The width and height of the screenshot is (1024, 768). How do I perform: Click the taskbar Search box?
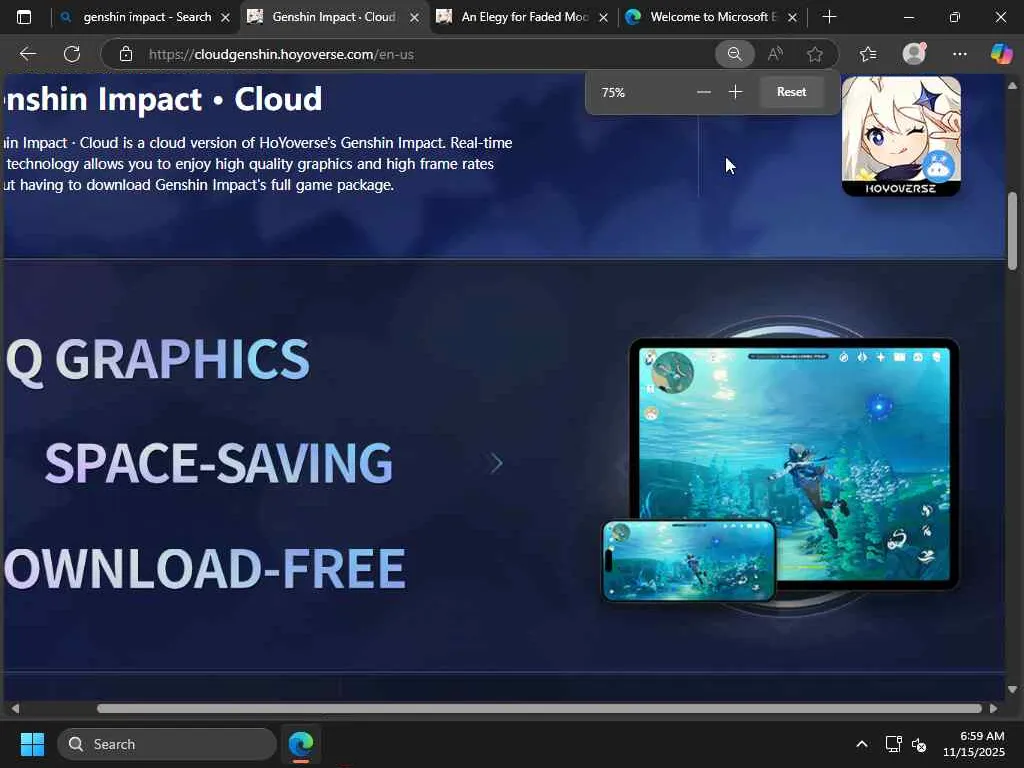click(x=167, y=744)
